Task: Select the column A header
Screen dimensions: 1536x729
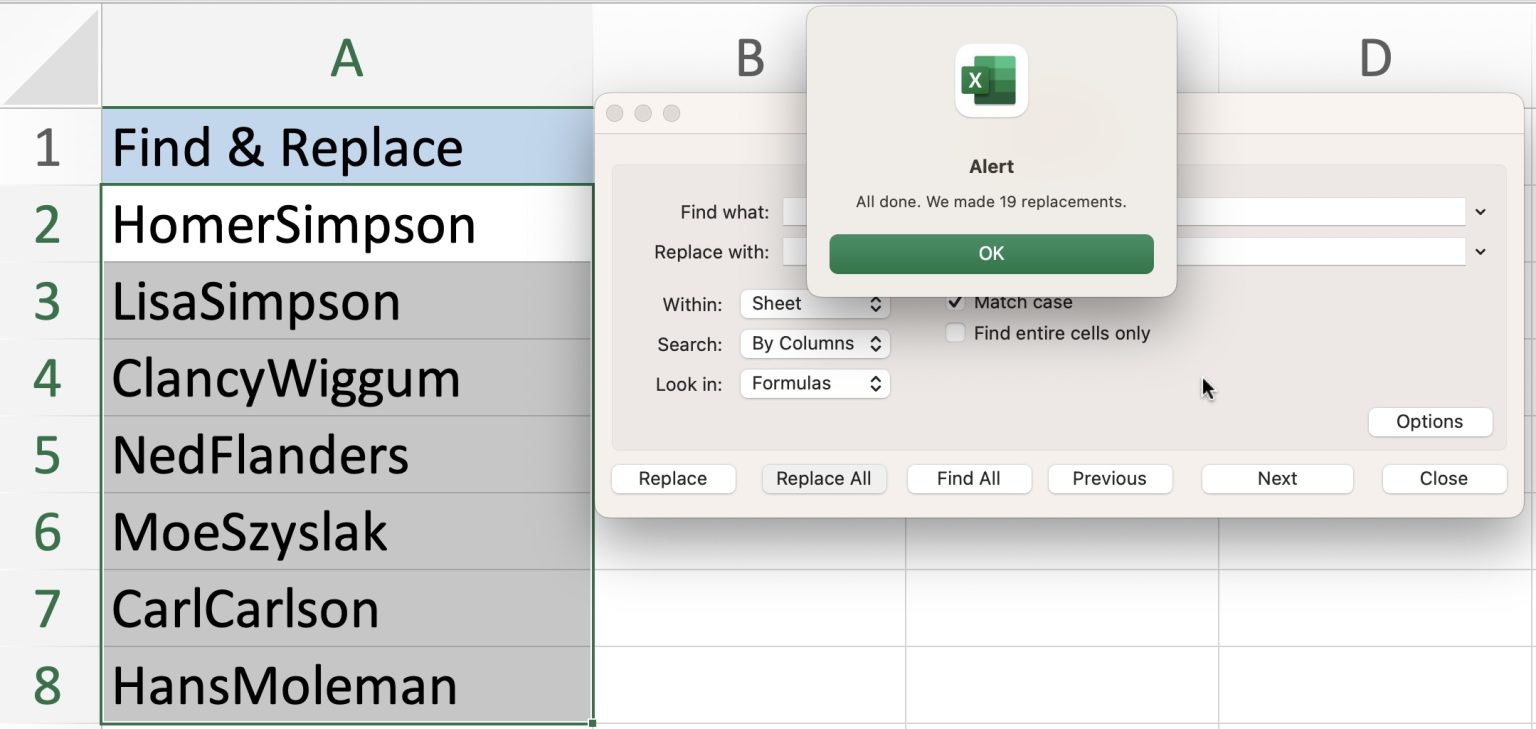Action: (346, 57)
